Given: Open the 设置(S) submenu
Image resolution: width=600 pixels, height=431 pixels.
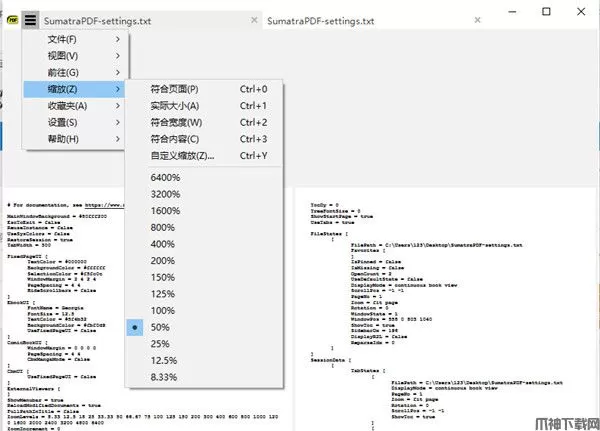Looking at the screenshot, I should click(74, 122).
